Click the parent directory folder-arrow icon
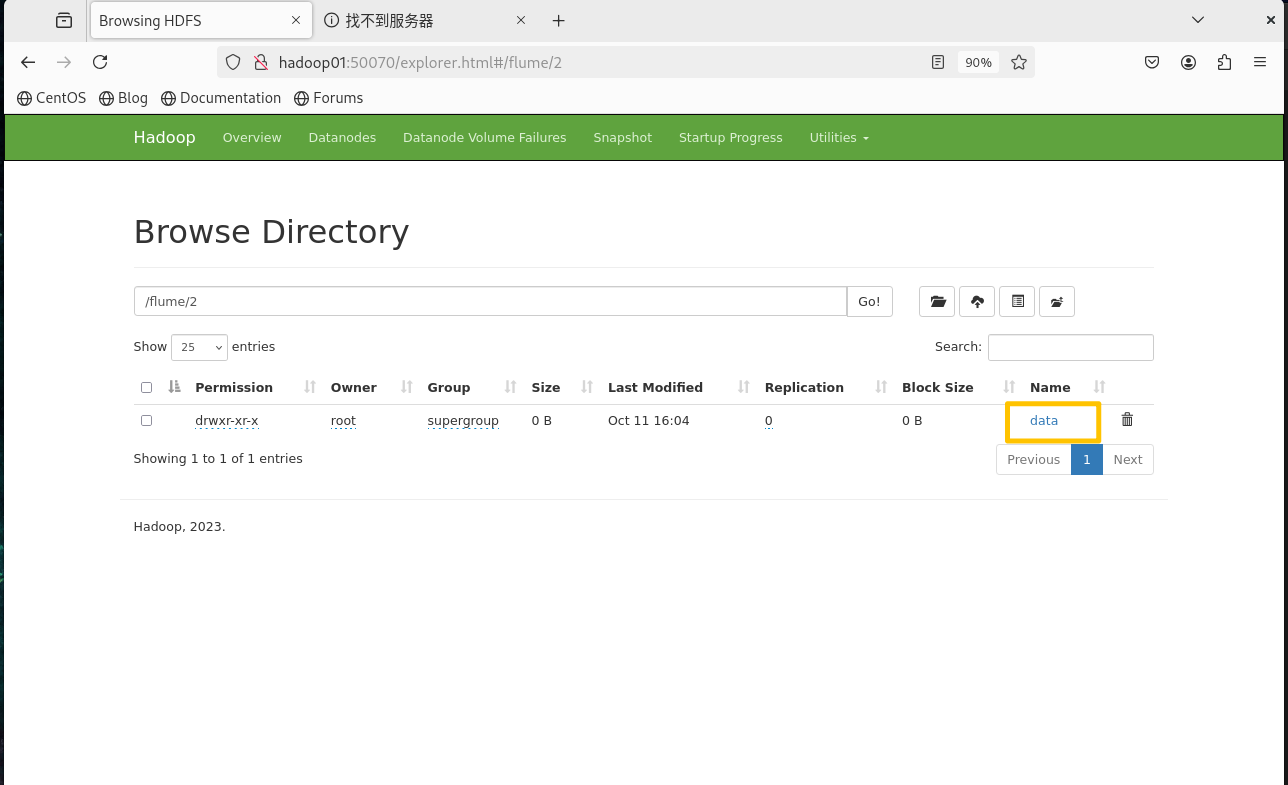Viewport: 1288px width, 785px height. click(1057, 301)
